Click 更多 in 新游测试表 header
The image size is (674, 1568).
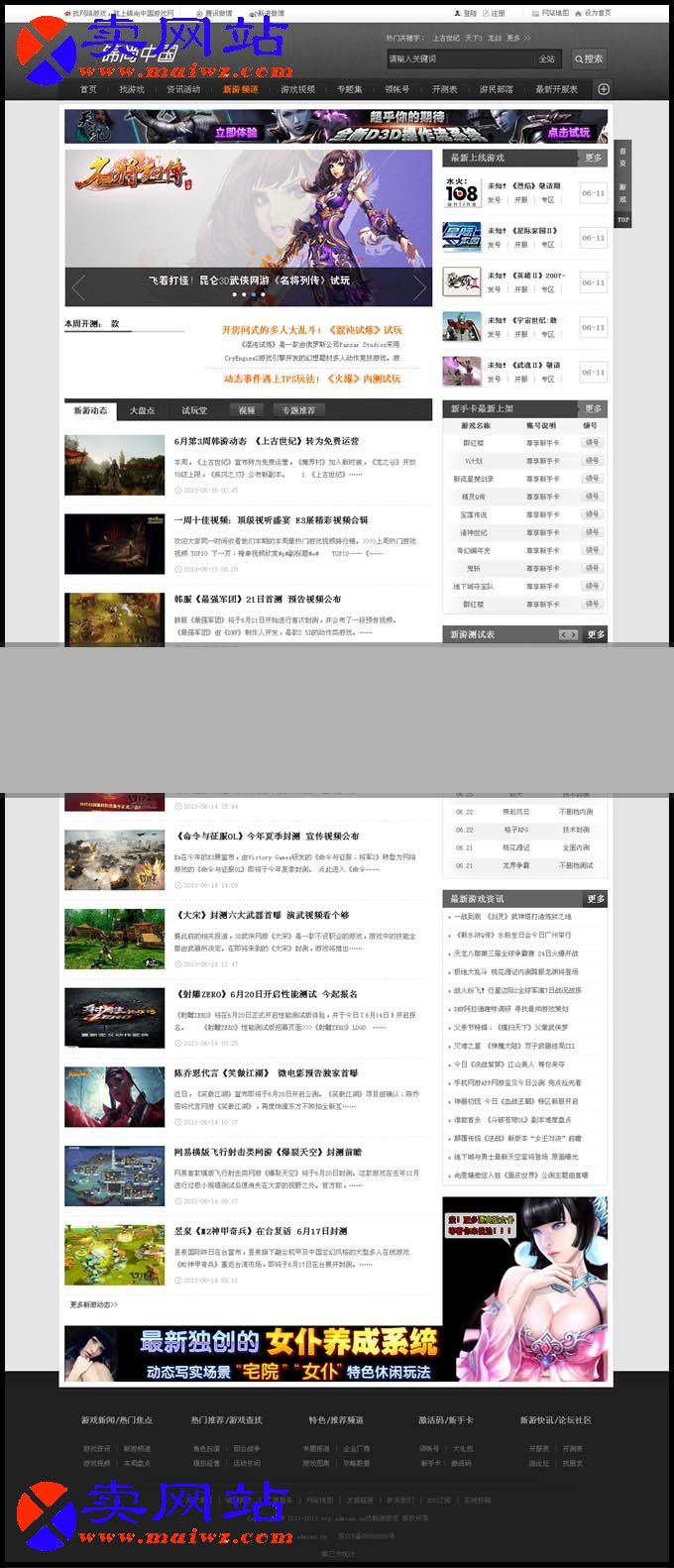[x=595, y=634]
